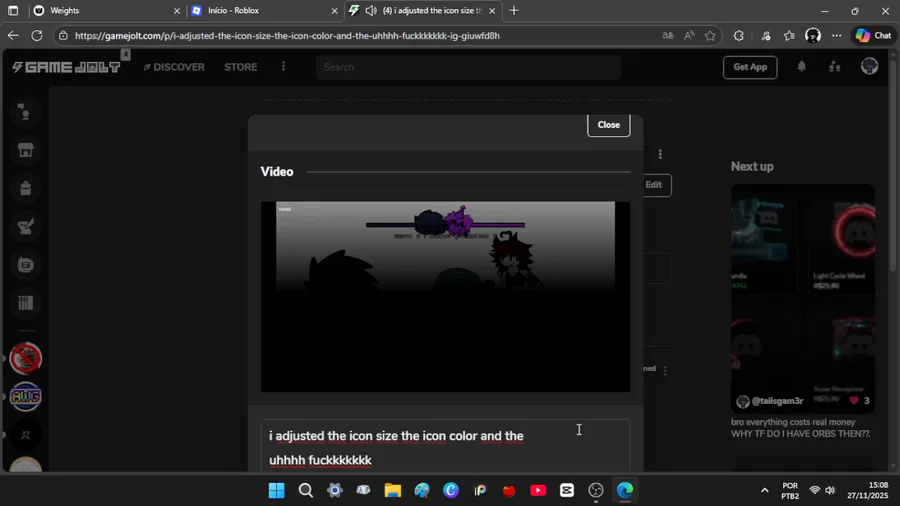The height and width of the screenshot is (506, 900).
Task: Switch to the Início - Roblox tab
Action: (264, 10)
